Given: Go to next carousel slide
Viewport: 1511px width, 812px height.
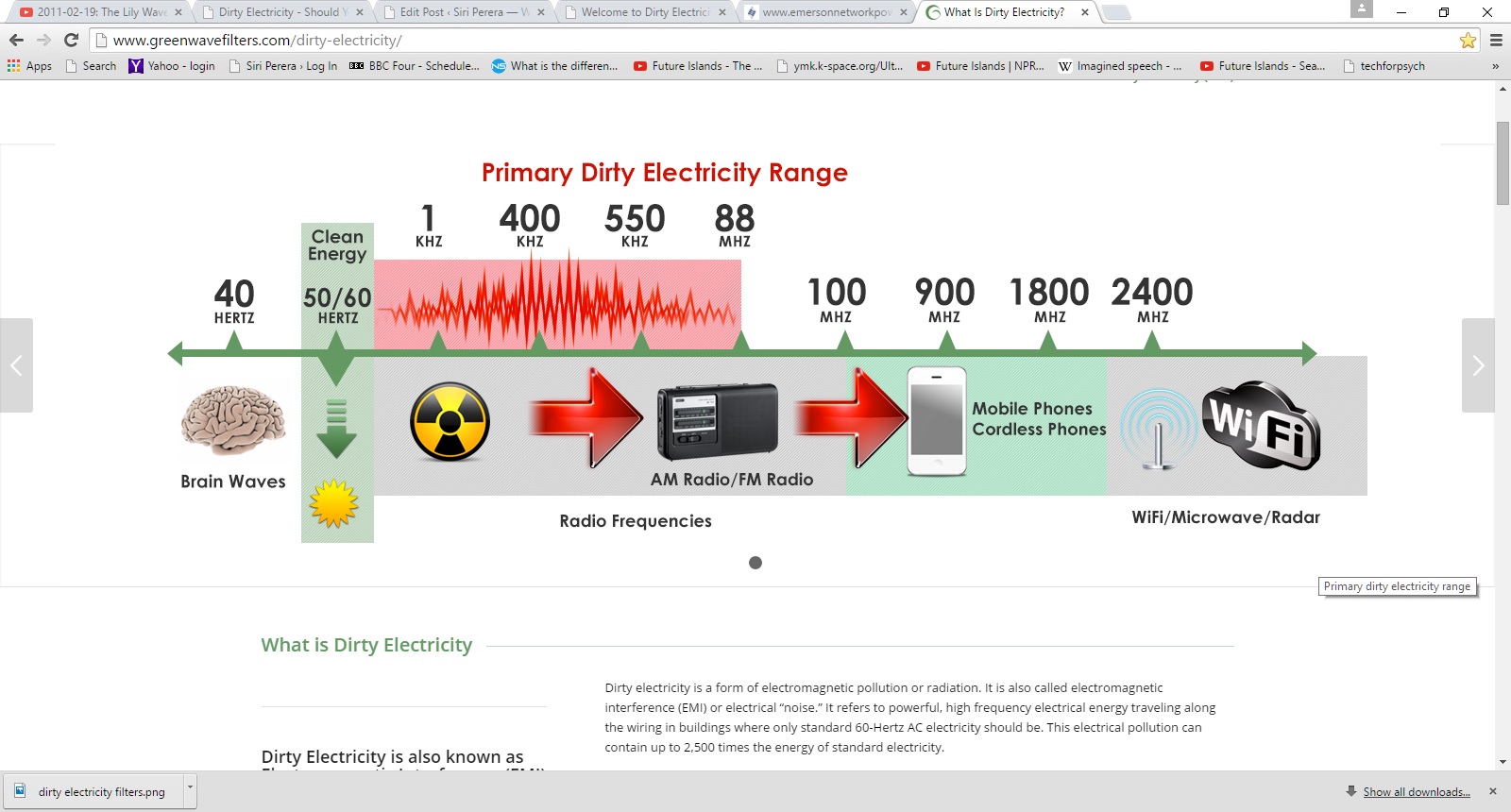Looking at the screenshot, I should click(1478, 365).
